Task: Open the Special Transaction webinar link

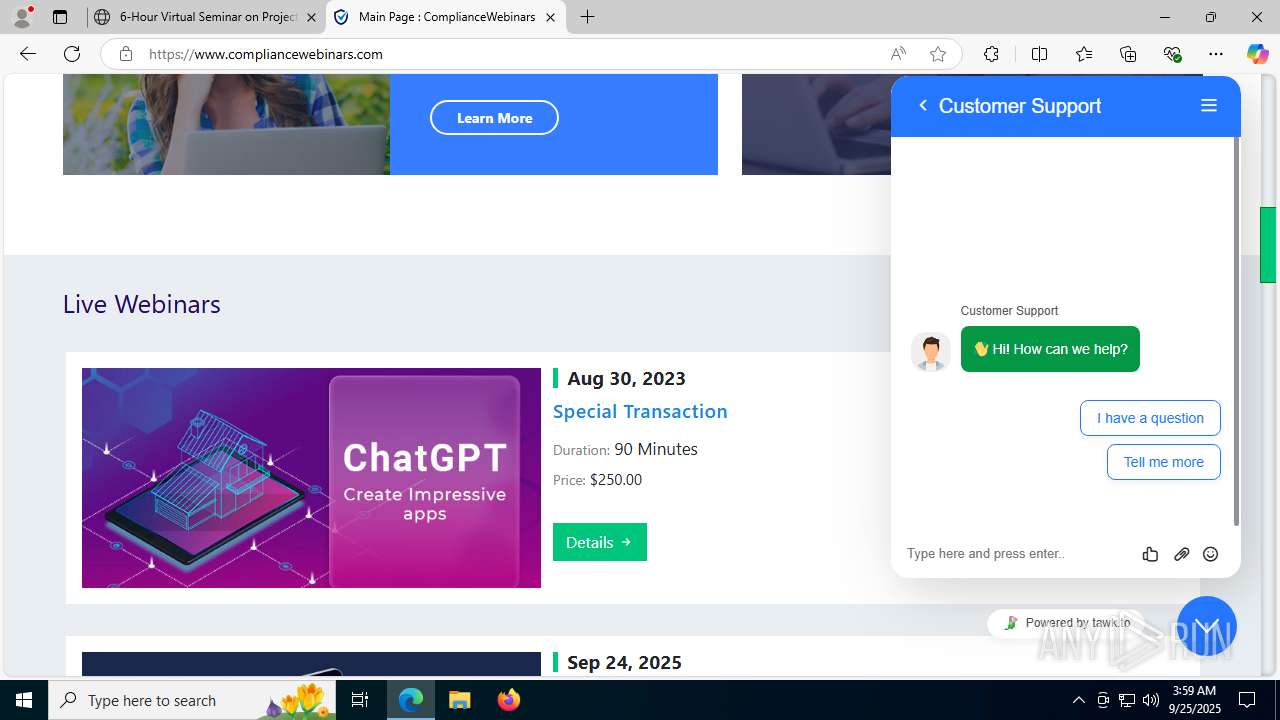Action: tap(640, 411)
